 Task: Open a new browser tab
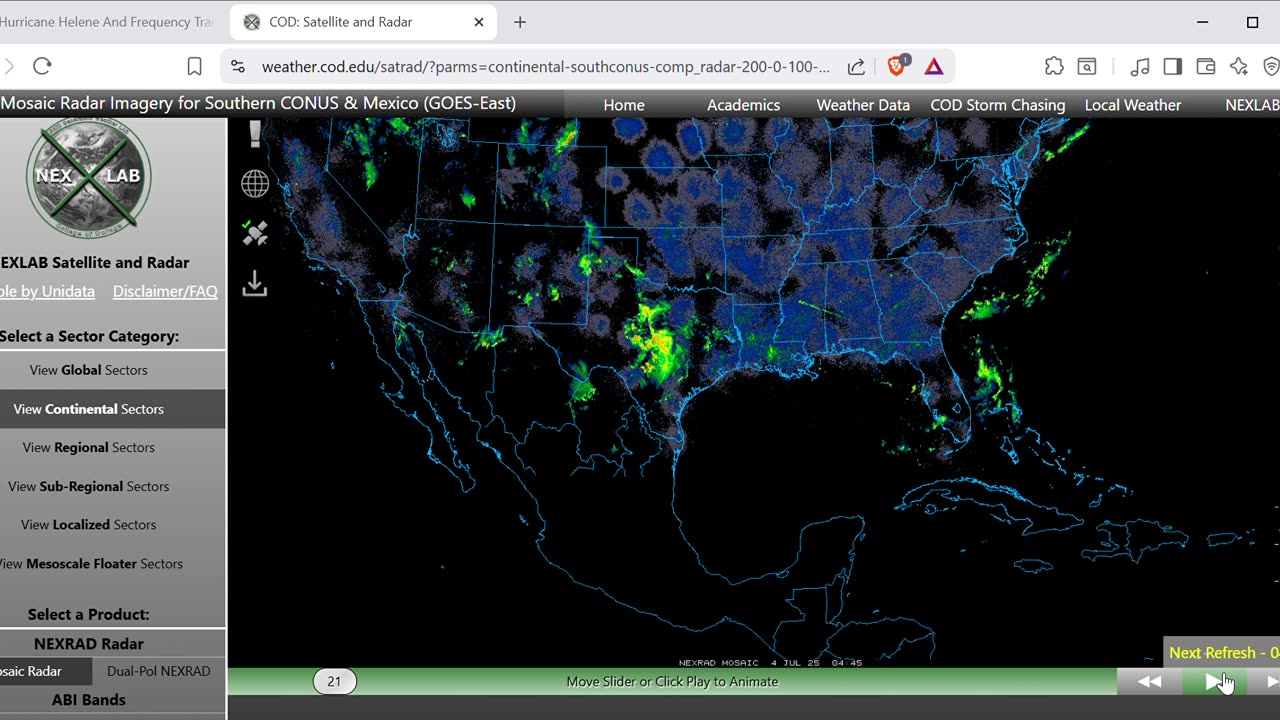[x=519, y=22]
